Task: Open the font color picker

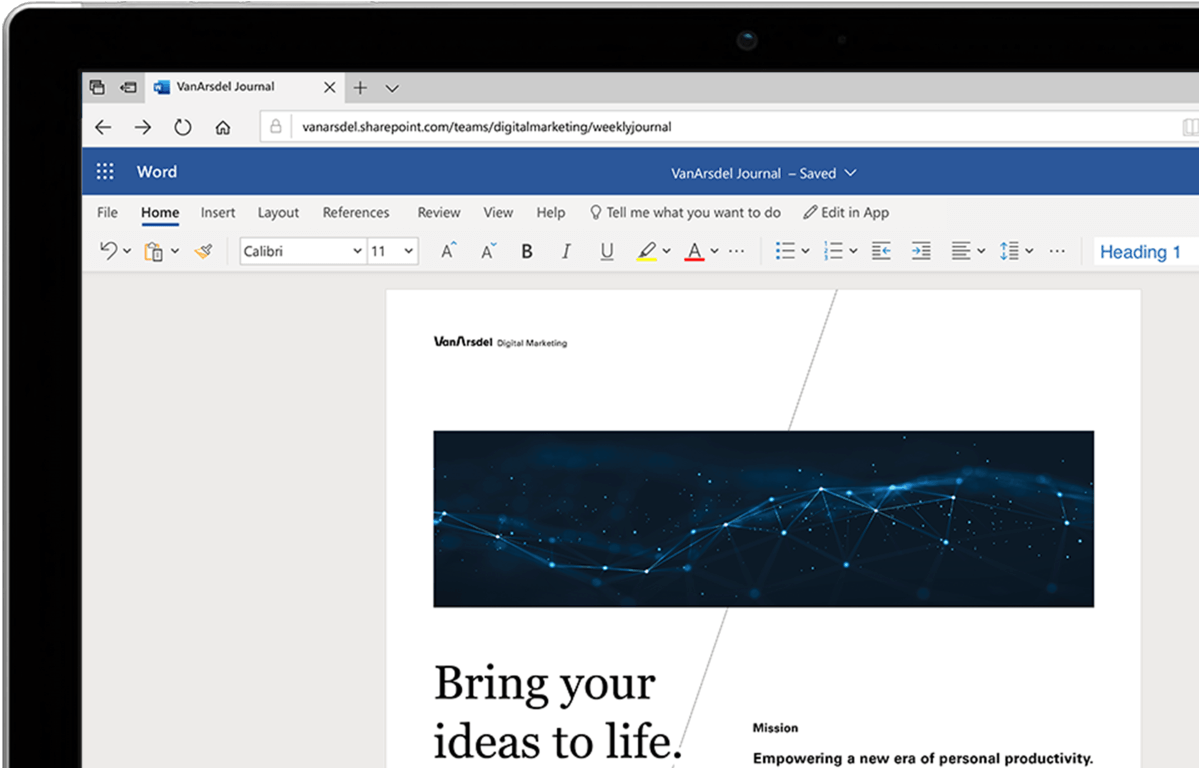Action: tap(697, 251)
